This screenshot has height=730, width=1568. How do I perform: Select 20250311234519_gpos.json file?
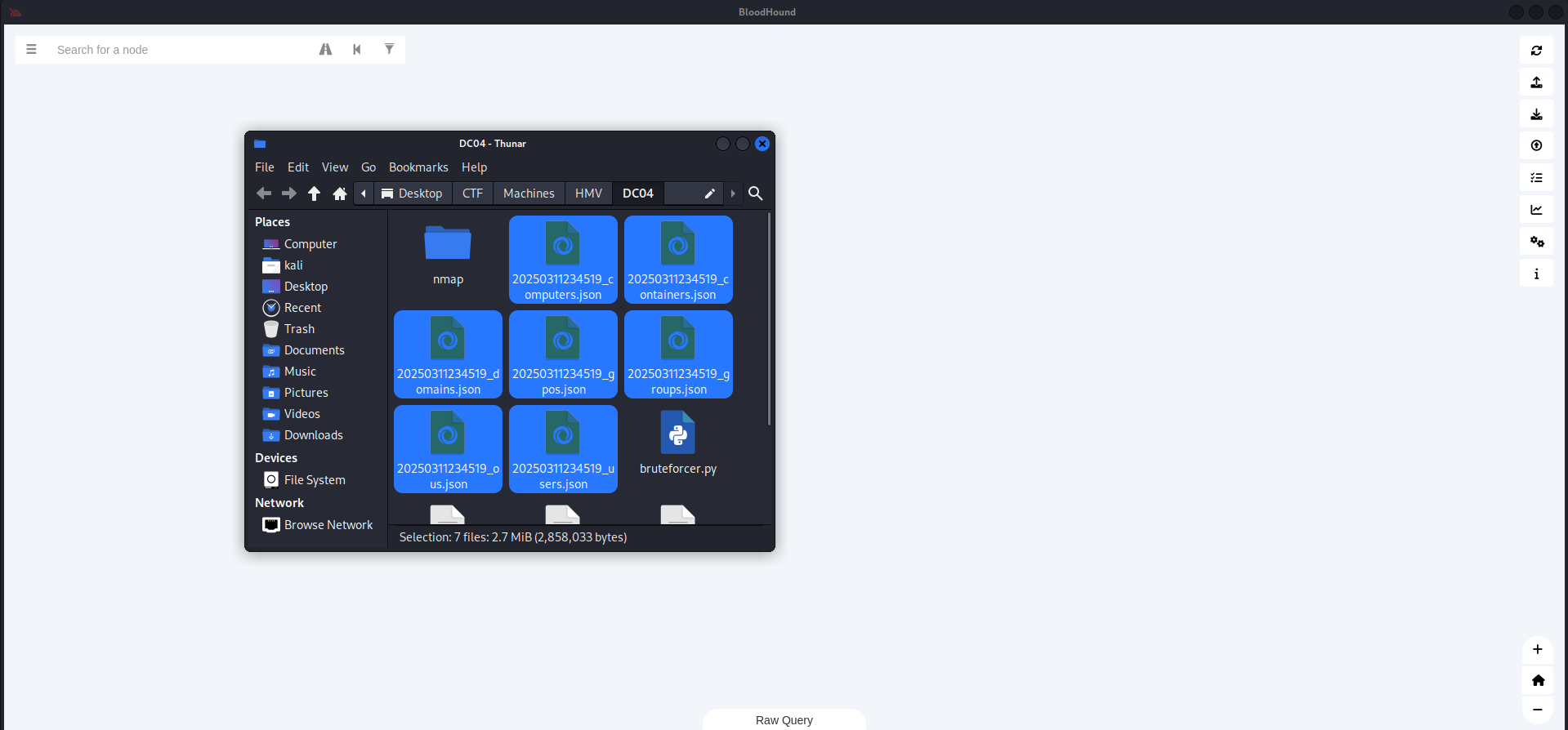click(x=563, y=354)
